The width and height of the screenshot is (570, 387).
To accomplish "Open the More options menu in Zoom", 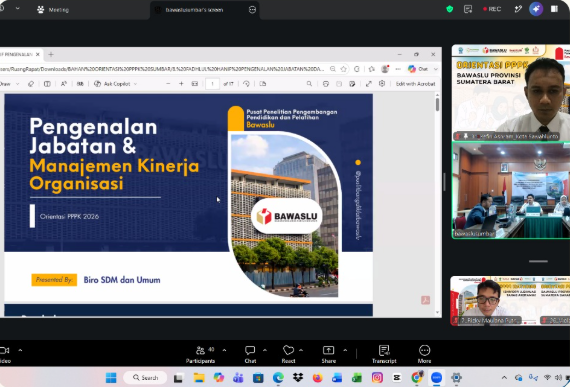I will coord(424,354).
